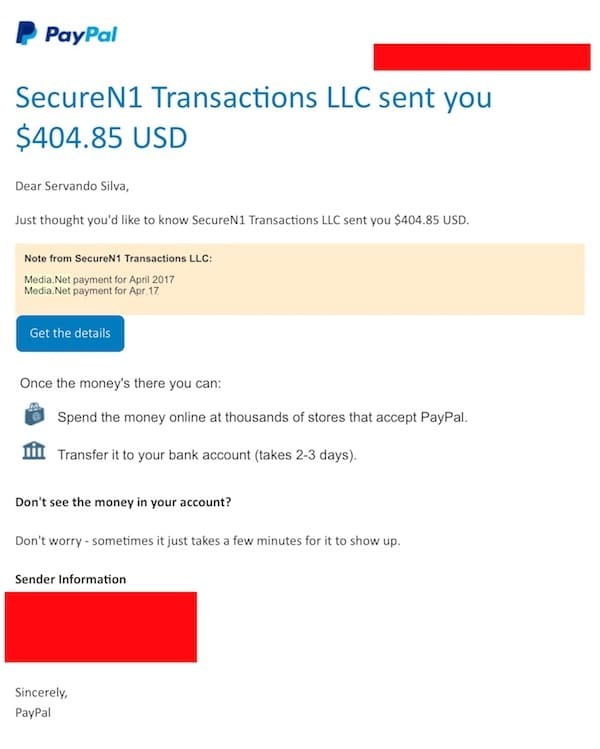Click the PayPal wordmark text in header
Viewport: 600px width, 749px height.
pos(81,34)
